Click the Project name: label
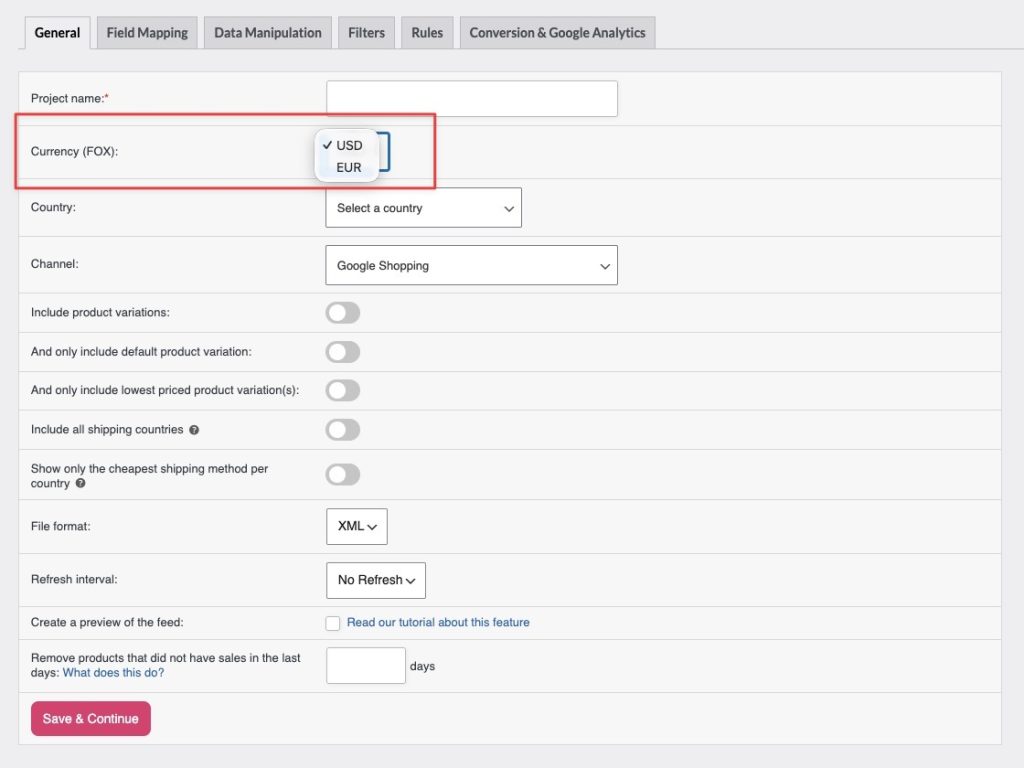The image size is (1024, 768). pyautogui.click(x=70, y=99)
